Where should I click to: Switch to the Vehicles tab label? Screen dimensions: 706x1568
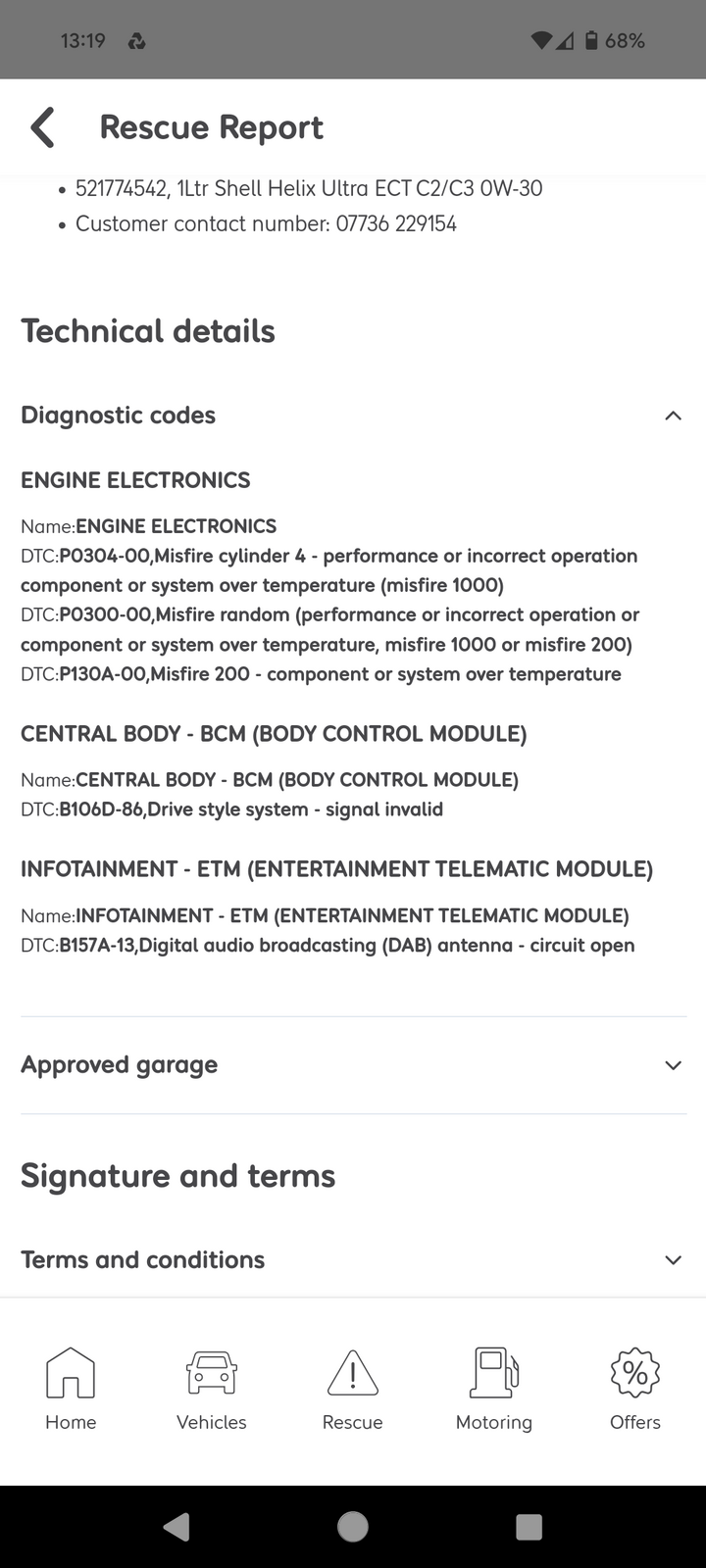click(x=212, y=1422)
